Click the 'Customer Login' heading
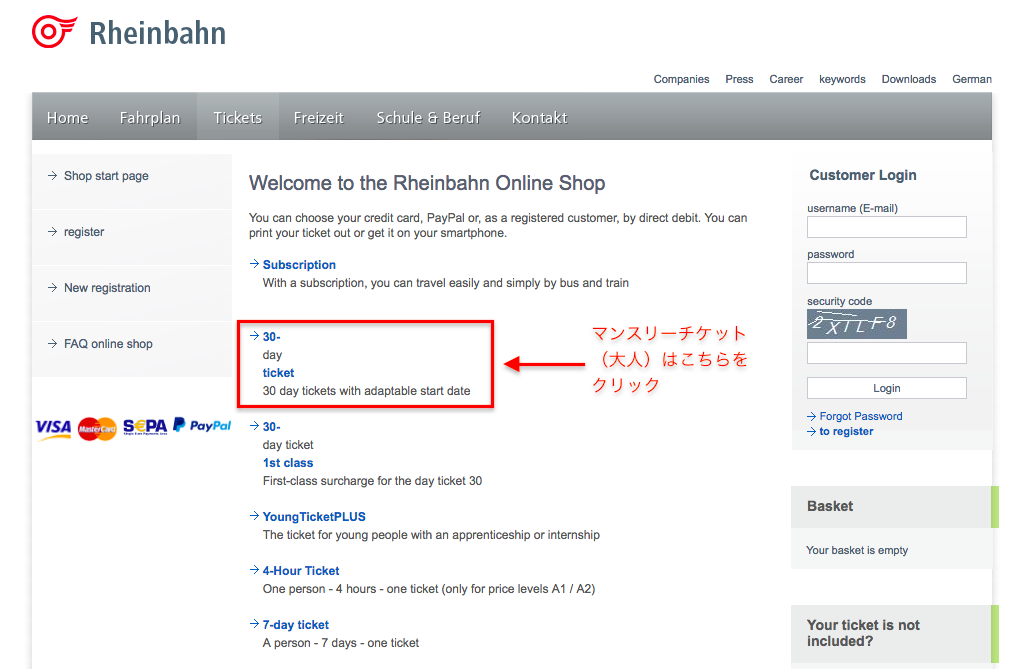 click(863, 175)
